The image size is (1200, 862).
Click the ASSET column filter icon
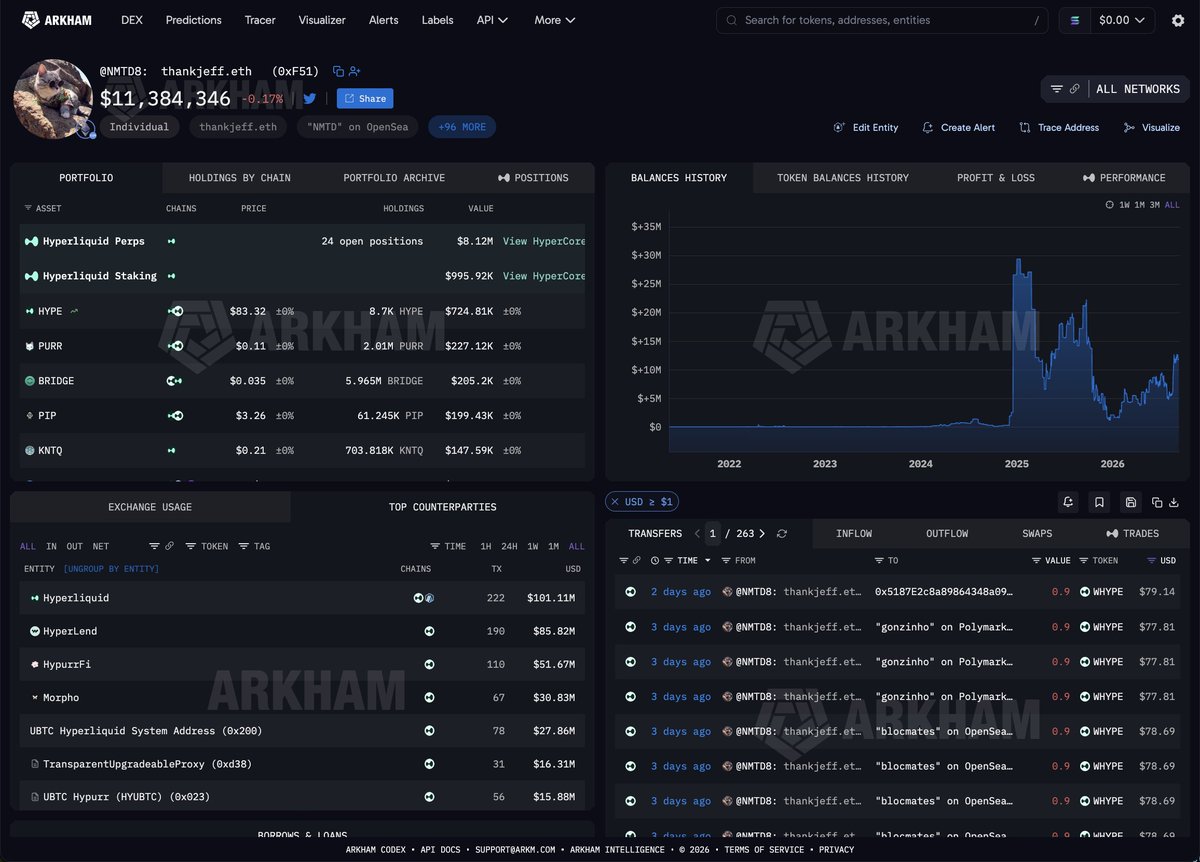(x=28, y=208)
